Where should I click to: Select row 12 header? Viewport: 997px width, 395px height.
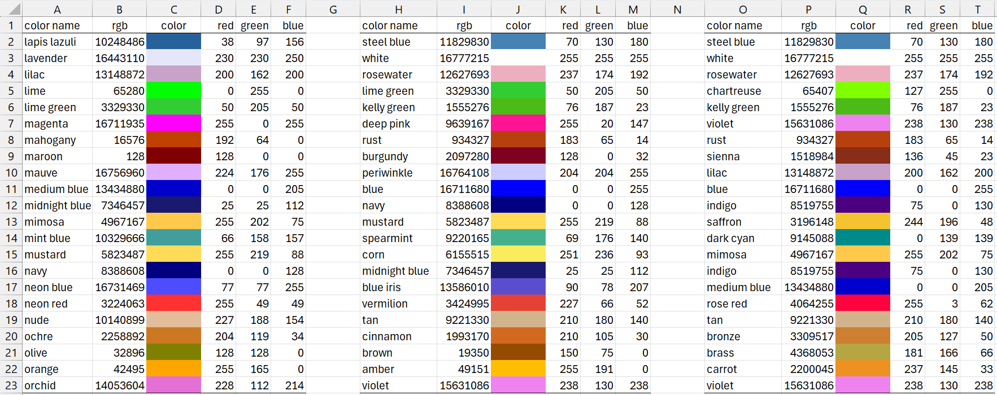coord(11,205)
